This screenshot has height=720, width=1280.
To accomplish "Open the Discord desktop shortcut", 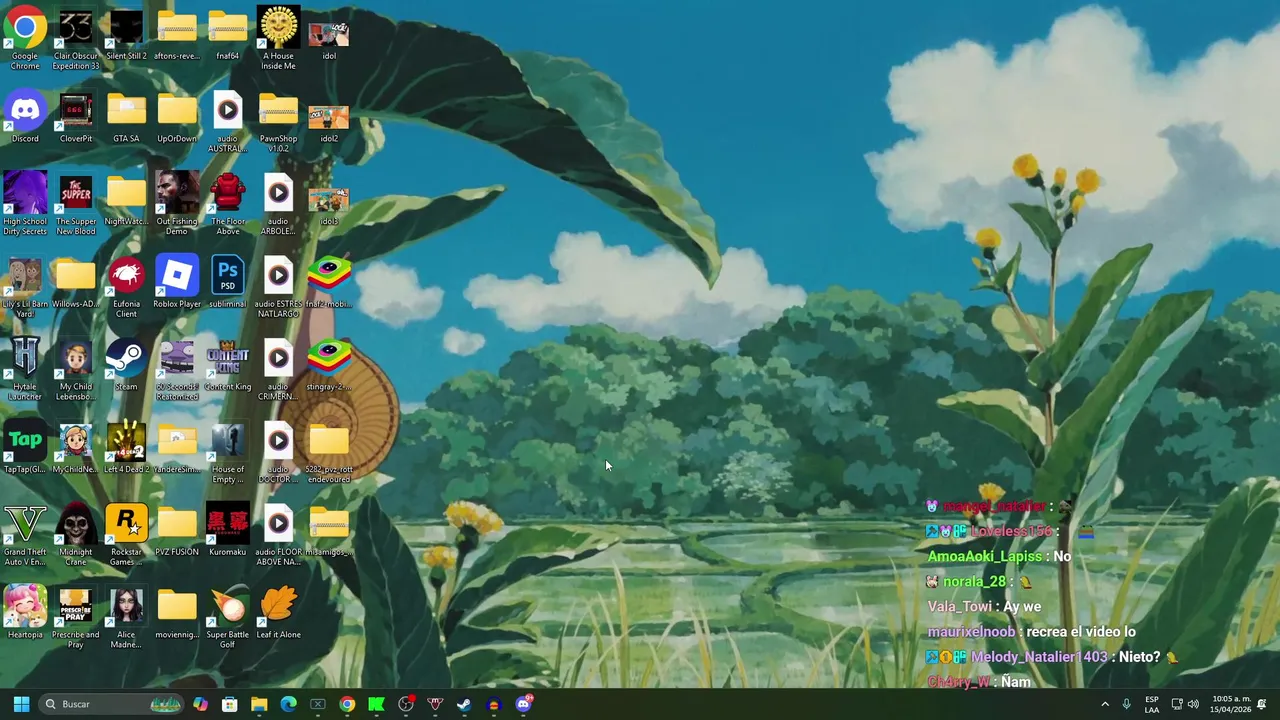I will click(25, 117).
